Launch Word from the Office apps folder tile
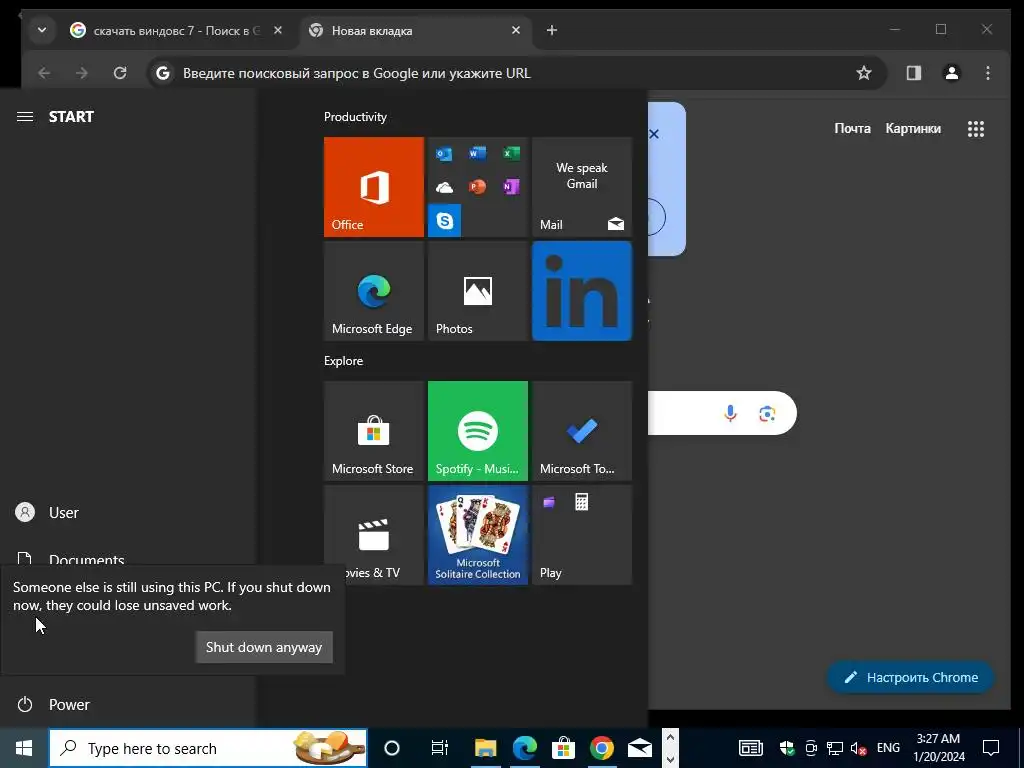Viewport: 1024px width, 768px height. pyautogui.click(x=477, y=154)
